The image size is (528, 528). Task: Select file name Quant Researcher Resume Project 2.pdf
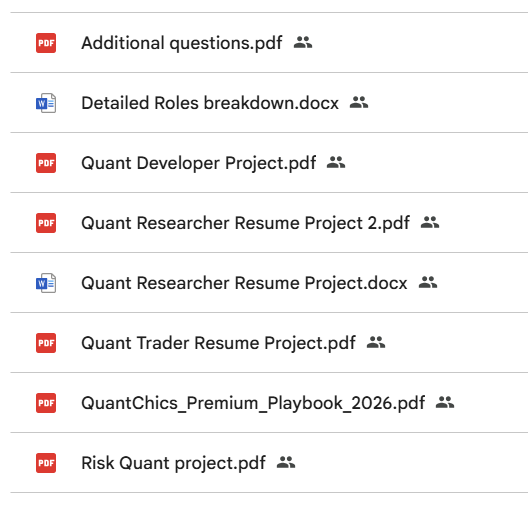coord(245,224)
